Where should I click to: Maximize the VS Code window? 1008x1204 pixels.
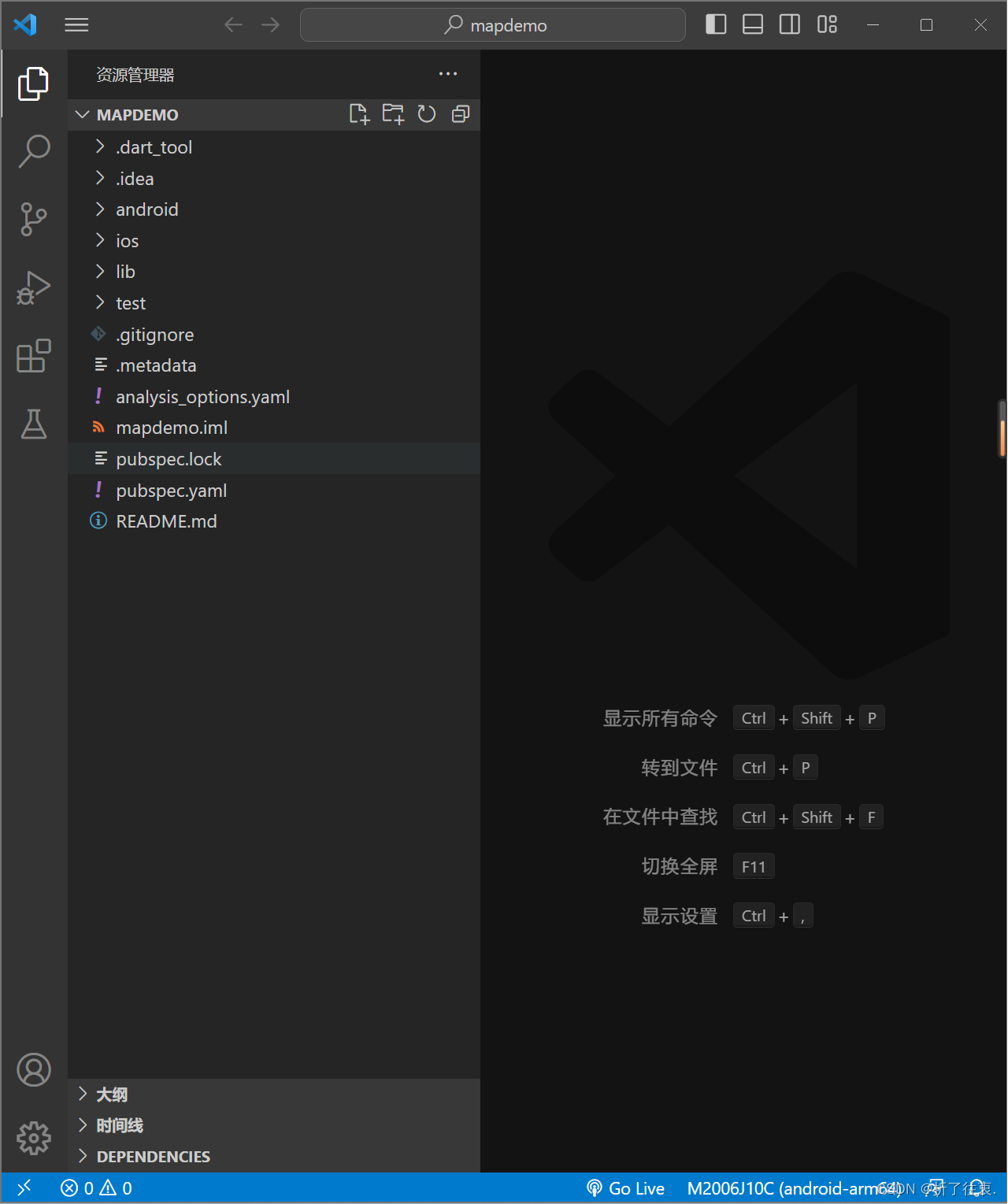point(926,25)
